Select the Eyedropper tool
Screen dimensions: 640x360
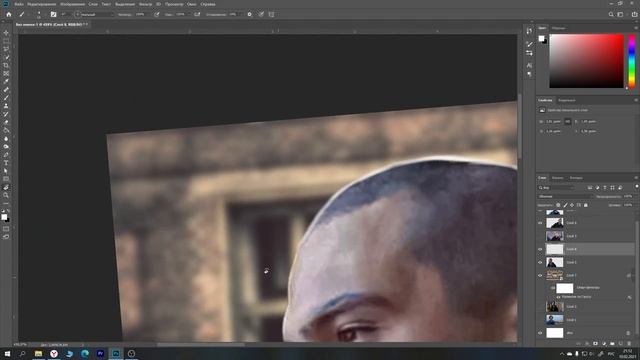click(6, 82)
